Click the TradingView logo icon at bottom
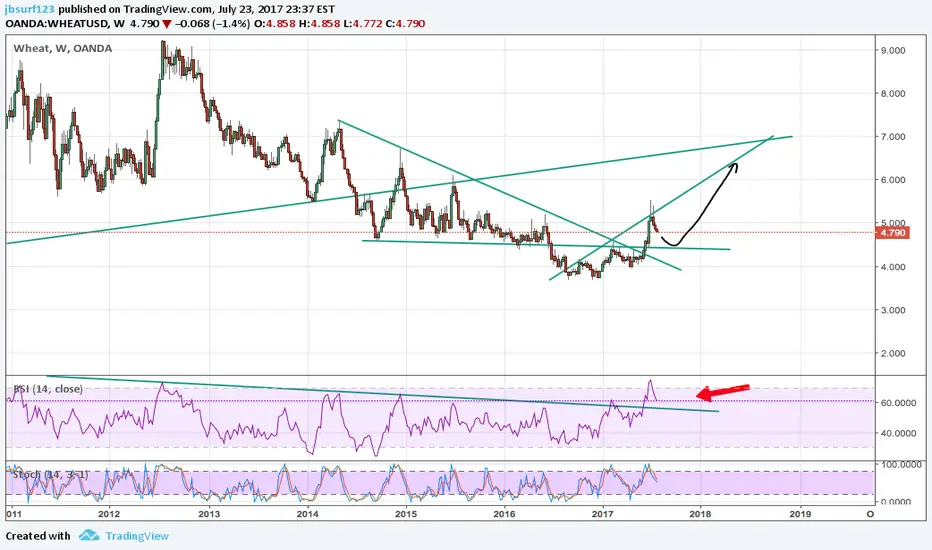This screenshot has height=550, width=932. (x=89, y=536)
